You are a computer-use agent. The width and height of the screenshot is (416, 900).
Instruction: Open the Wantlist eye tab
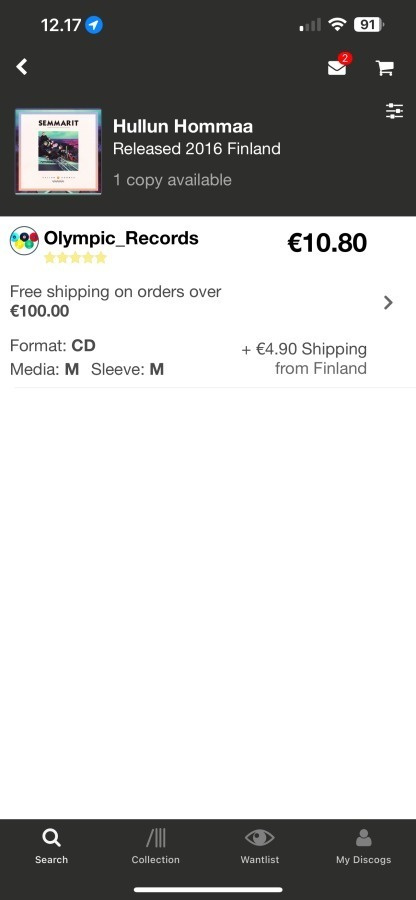click(259, 846)
